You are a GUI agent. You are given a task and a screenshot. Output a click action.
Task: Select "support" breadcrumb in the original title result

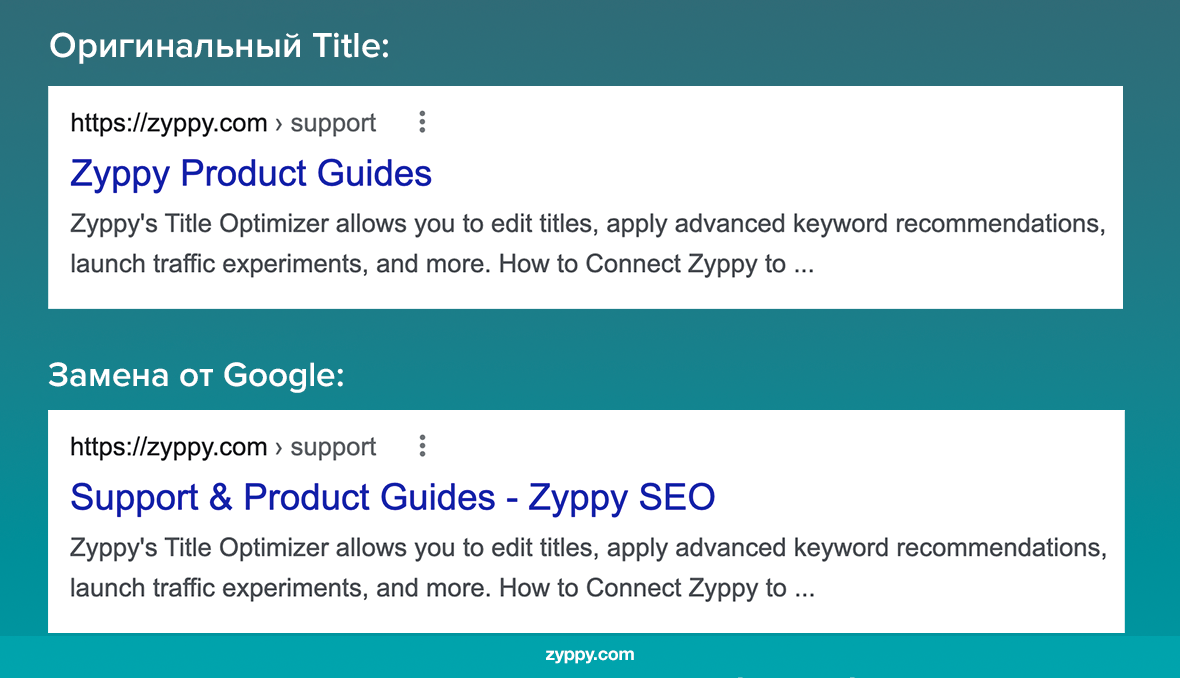[x=333, y=123]
